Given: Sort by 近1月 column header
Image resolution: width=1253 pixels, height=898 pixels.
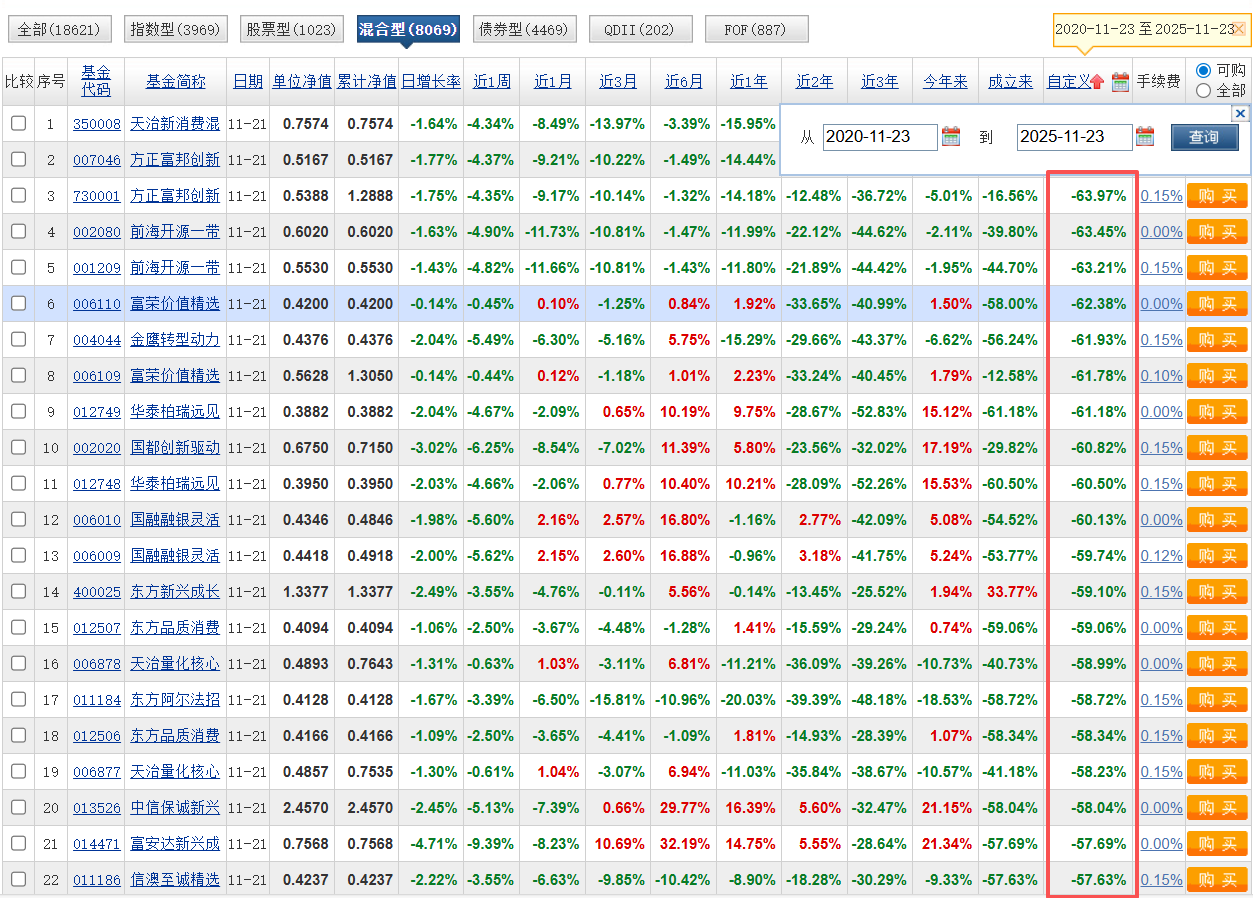Looking at the screenshot, I should [x=553, y=81].
